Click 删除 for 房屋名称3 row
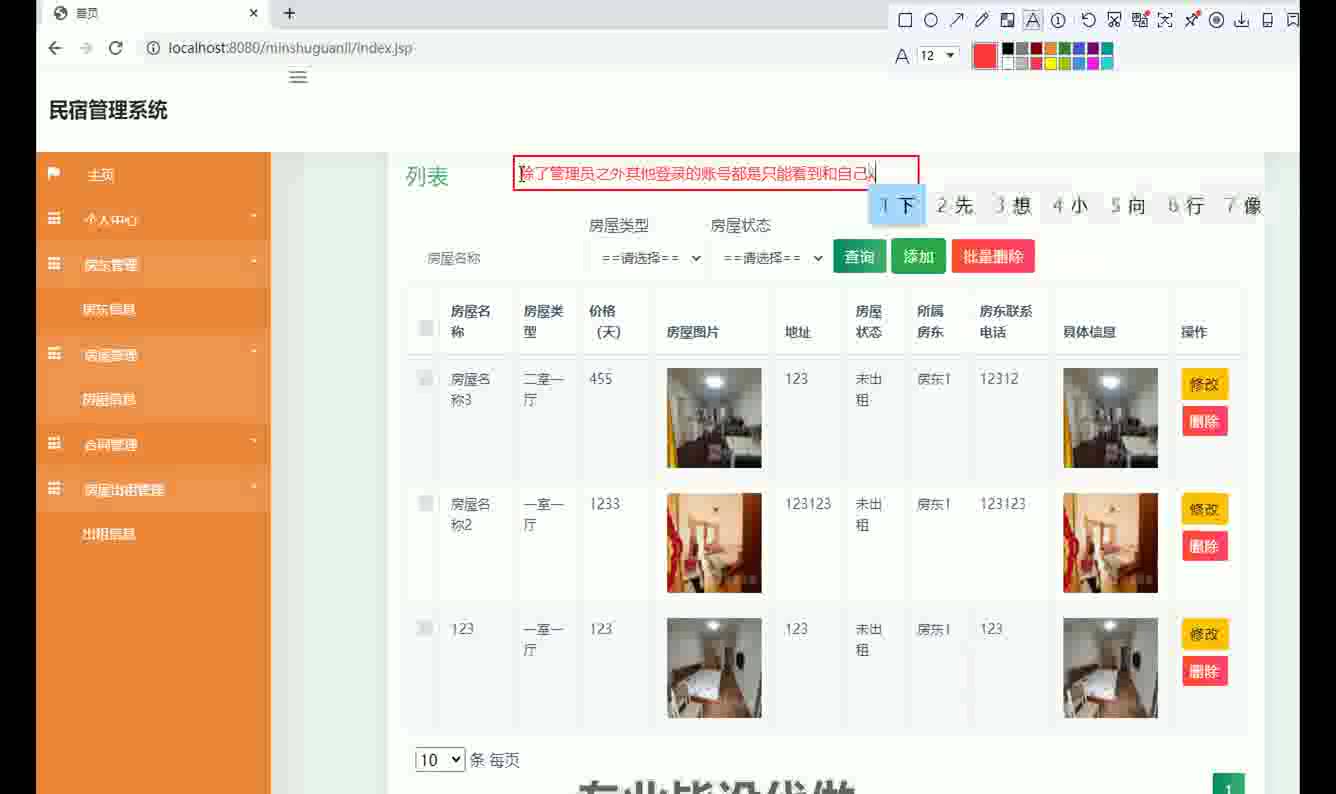1336x794 pixels. (1204, 421)
